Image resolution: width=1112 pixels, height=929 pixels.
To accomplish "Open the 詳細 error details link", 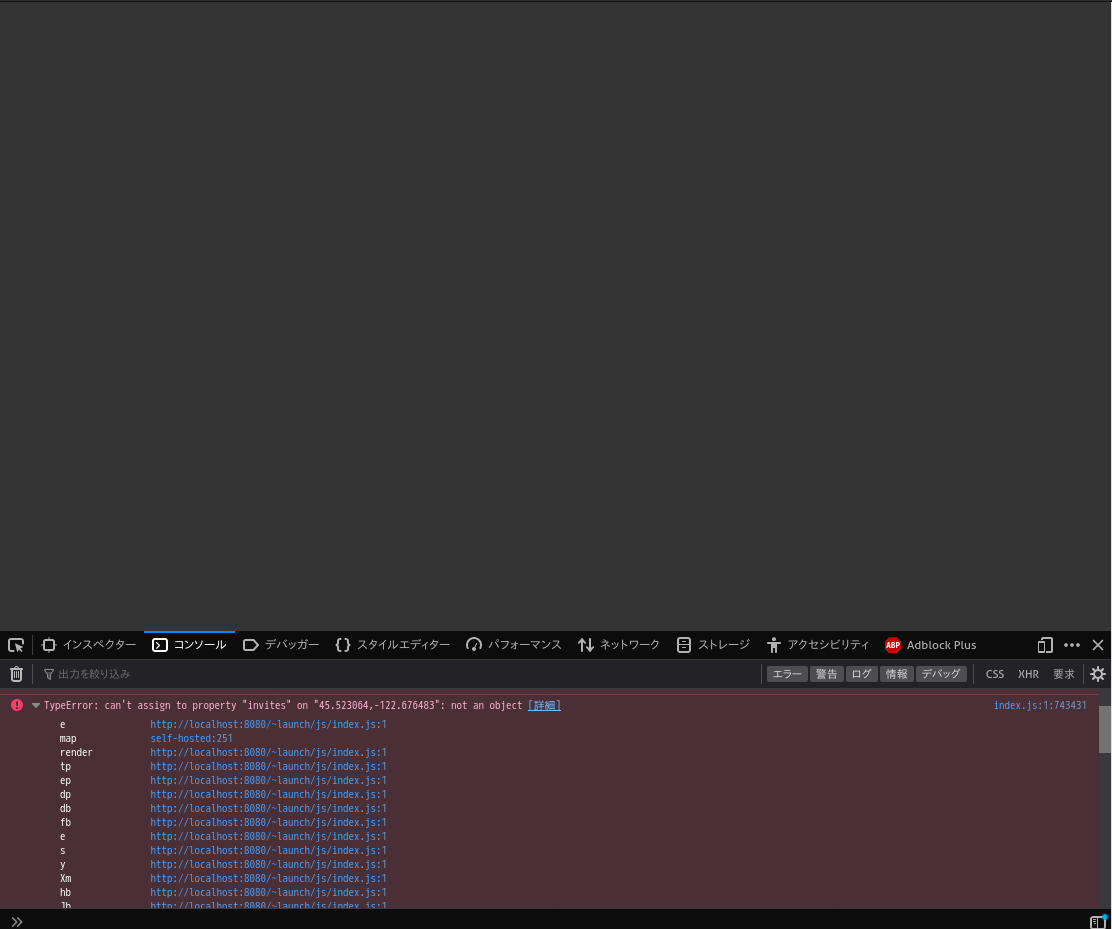I will tap(543, 705).
